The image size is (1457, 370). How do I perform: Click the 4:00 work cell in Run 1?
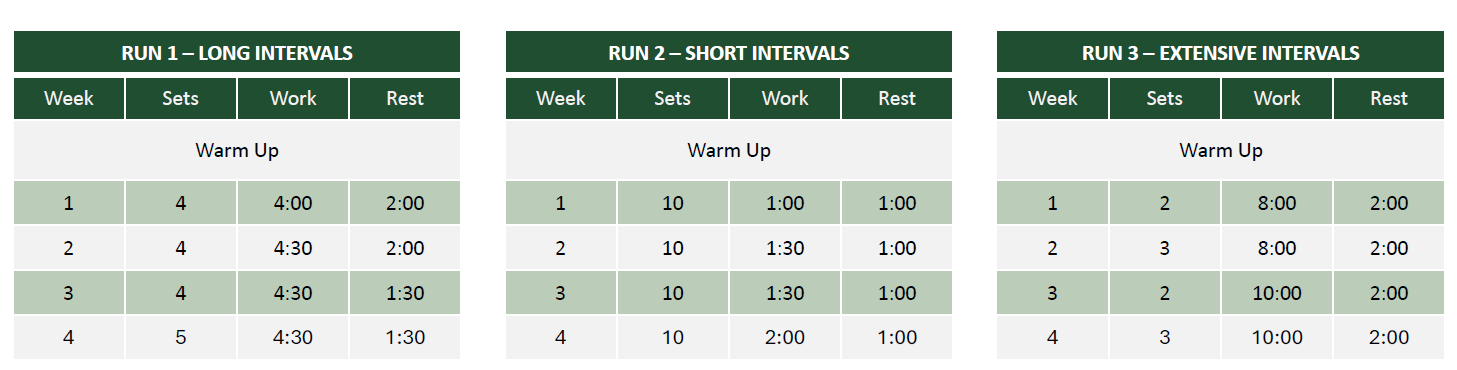tap(293, 203)
